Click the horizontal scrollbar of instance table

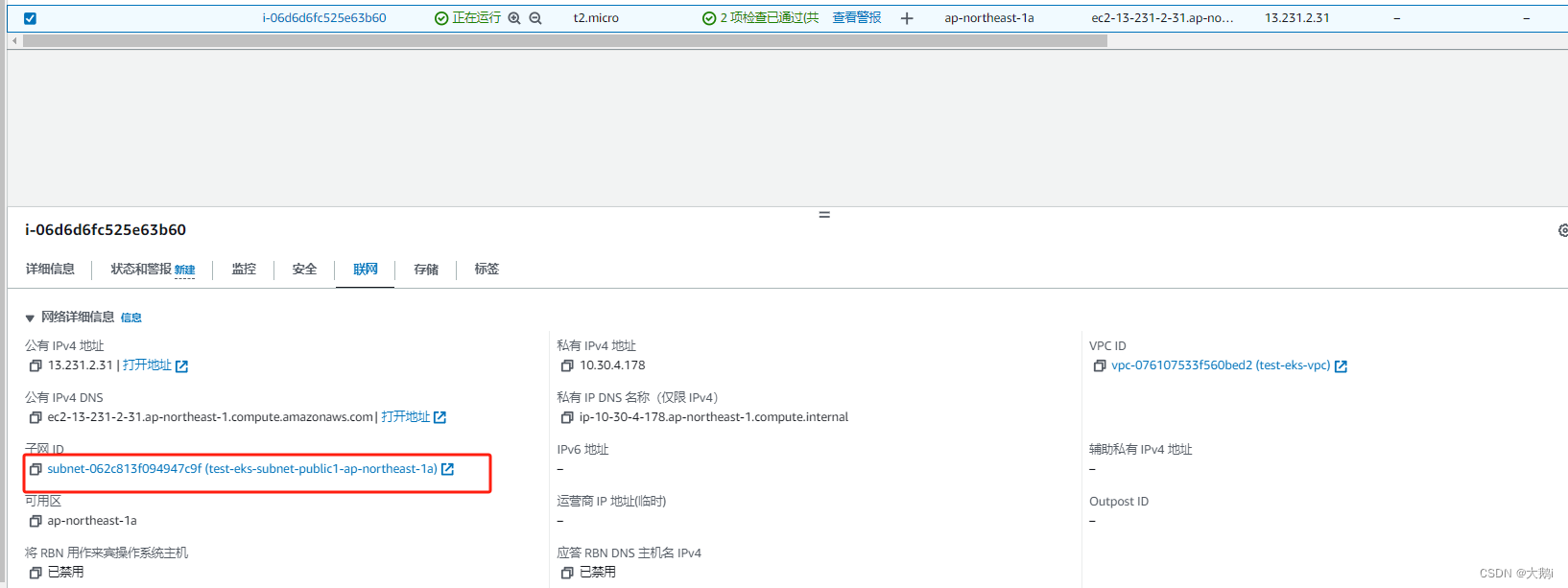pyautogui.click(x=564, y=41)
